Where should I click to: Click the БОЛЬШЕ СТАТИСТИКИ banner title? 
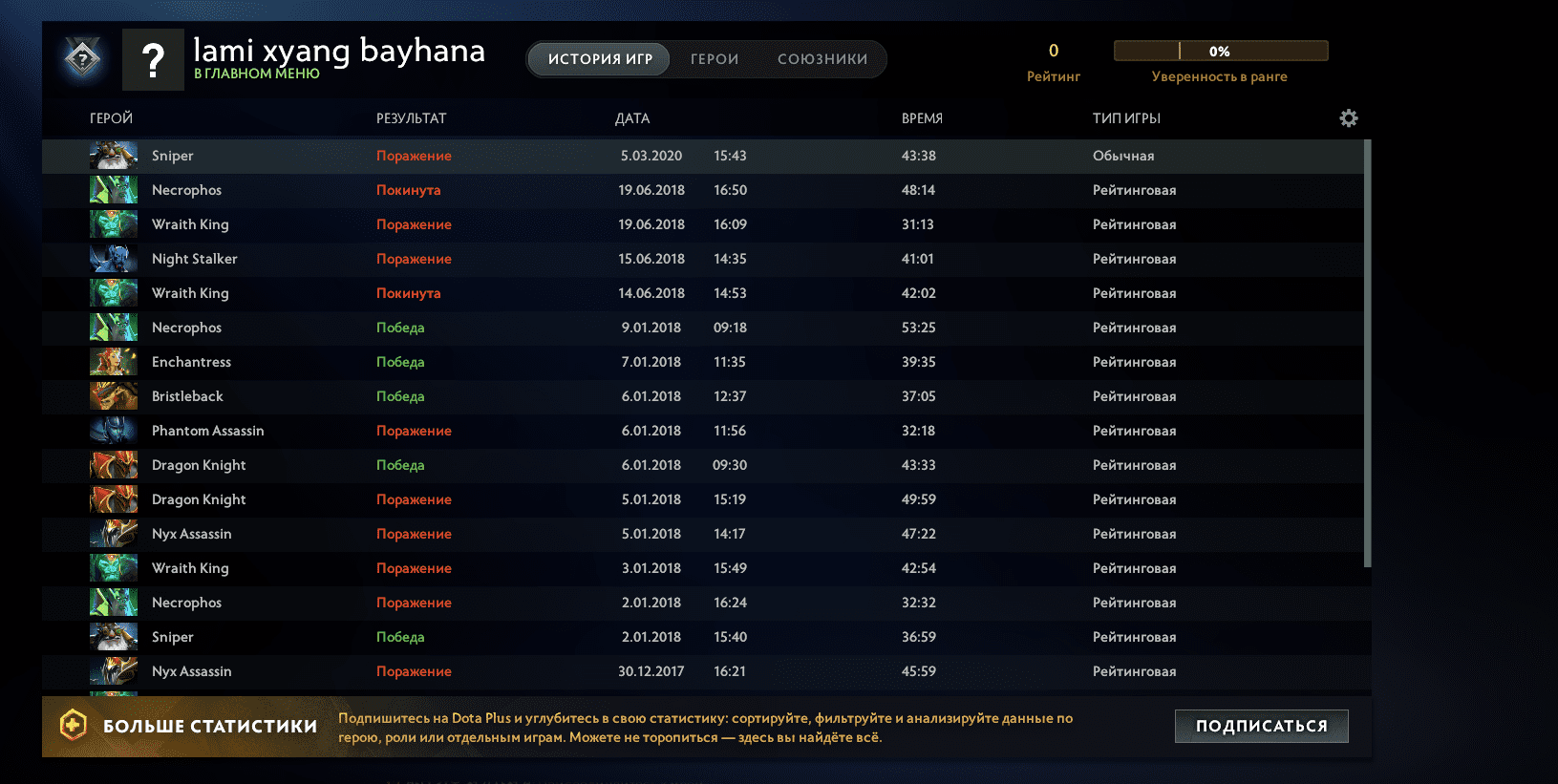tap(210, 727)
